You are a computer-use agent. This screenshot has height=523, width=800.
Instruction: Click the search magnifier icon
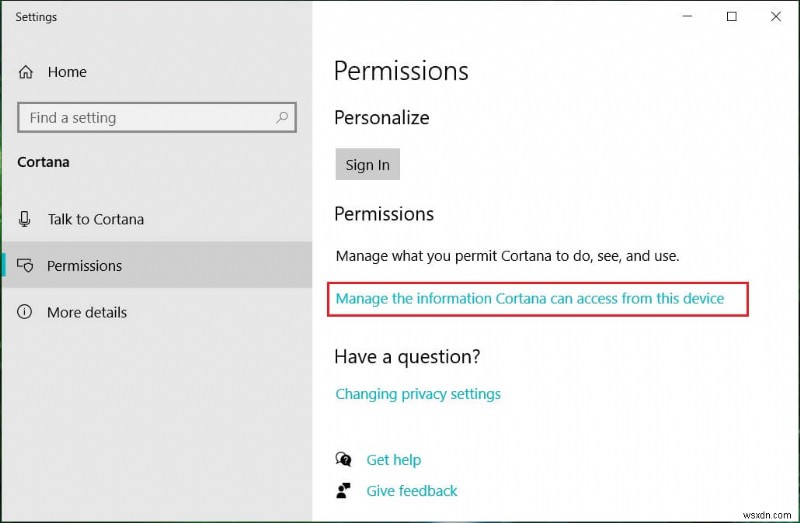282,118
